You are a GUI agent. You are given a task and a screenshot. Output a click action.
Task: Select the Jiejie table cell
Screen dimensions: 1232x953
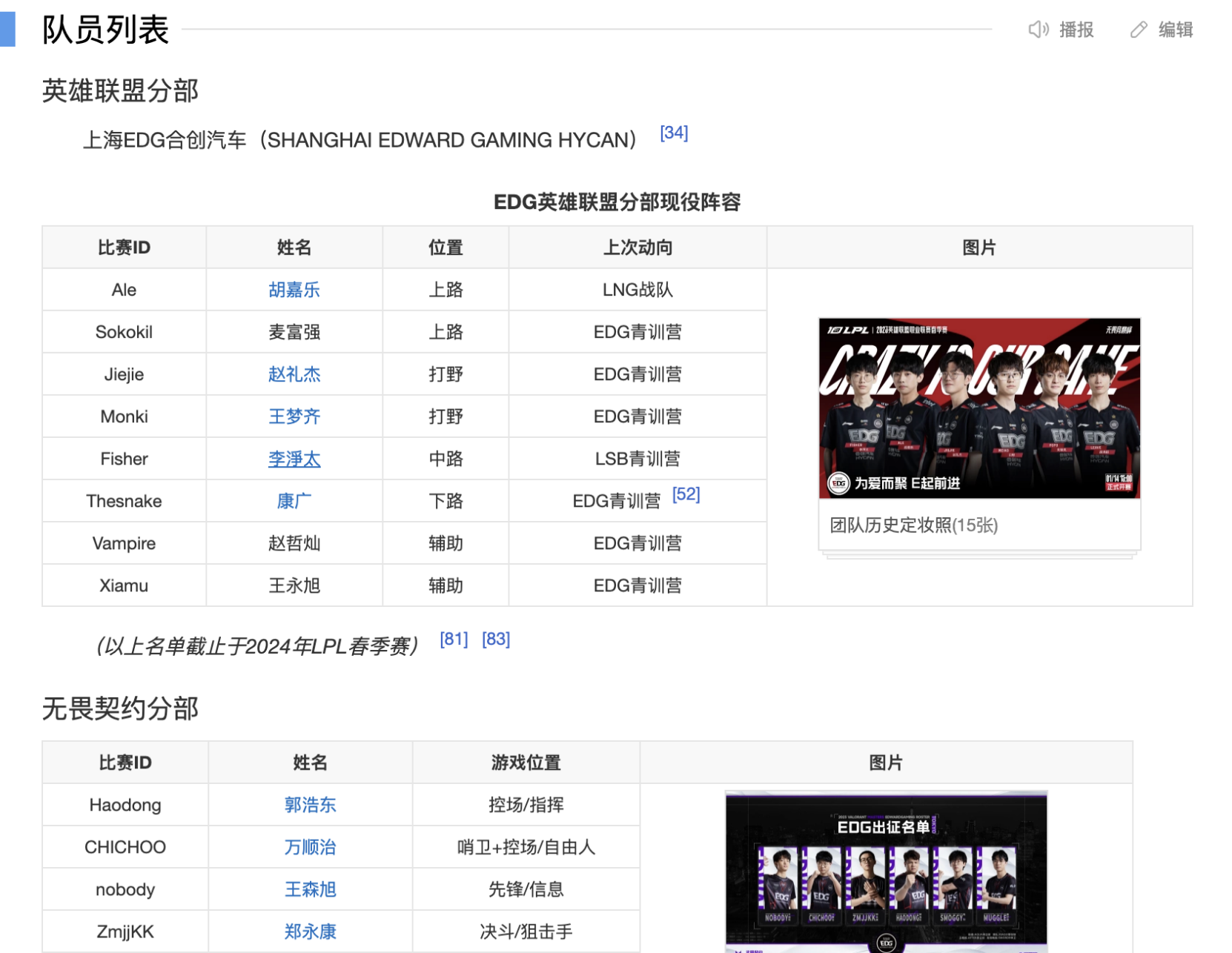[124, 374]
